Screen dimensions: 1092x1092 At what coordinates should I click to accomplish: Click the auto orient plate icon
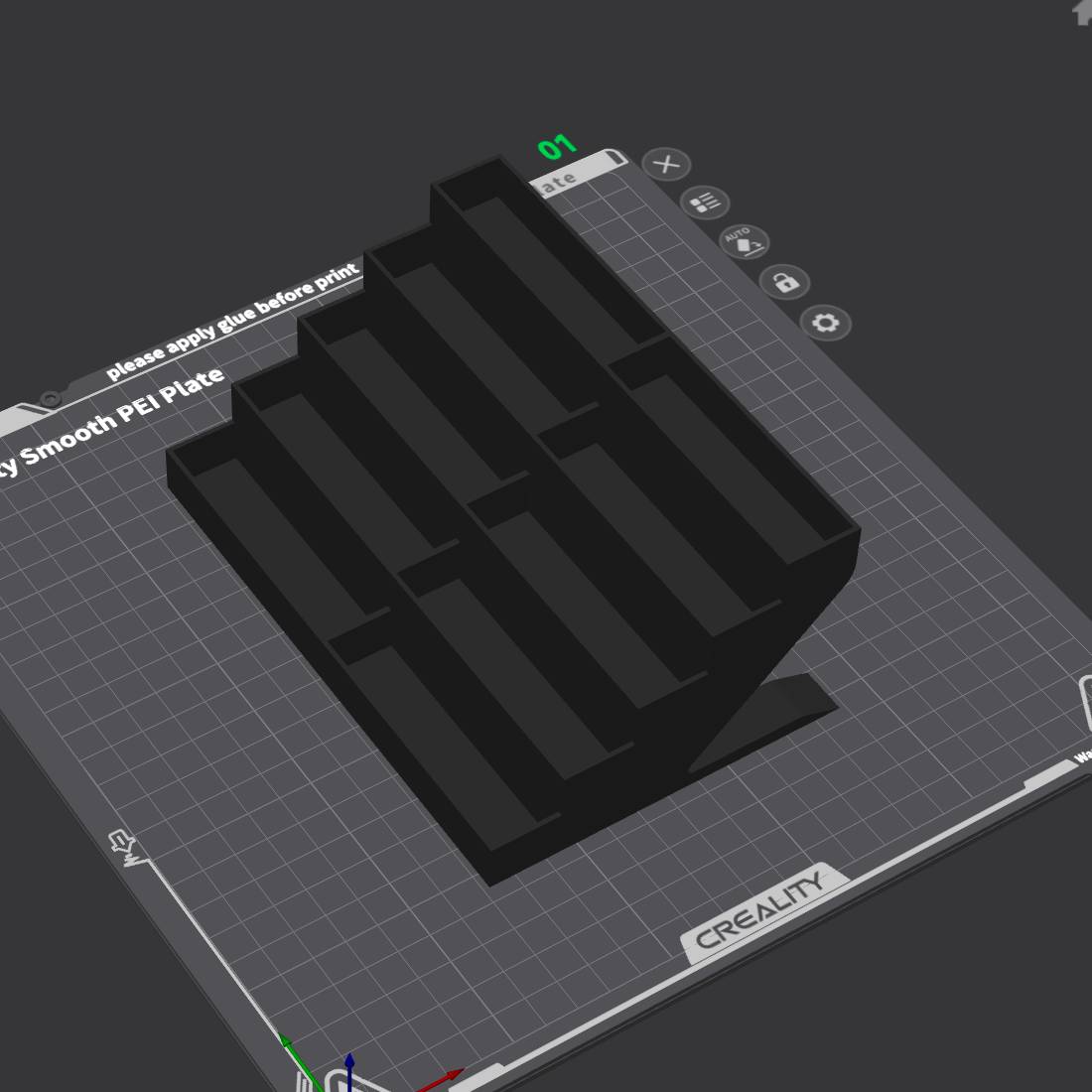[x=744, y=242]
